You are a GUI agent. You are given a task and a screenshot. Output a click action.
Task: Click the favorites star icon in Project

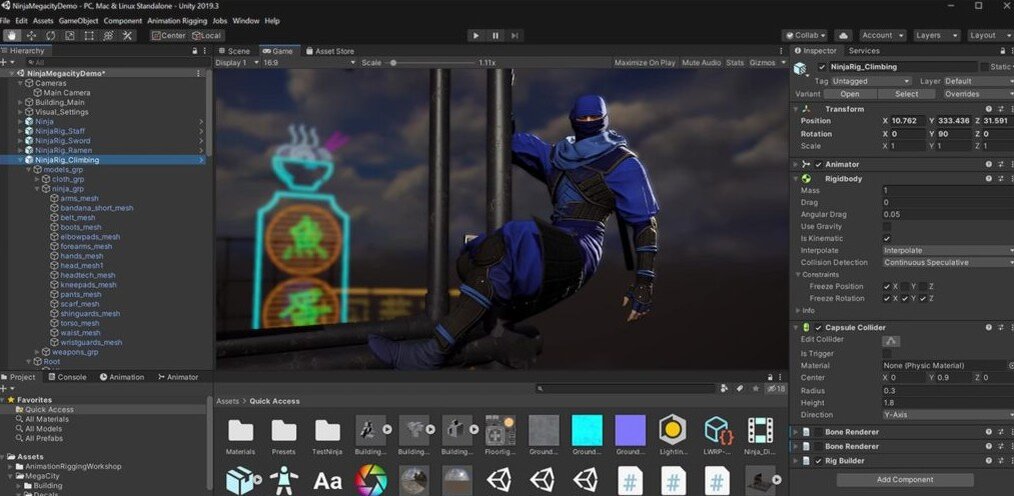(755, 388)
